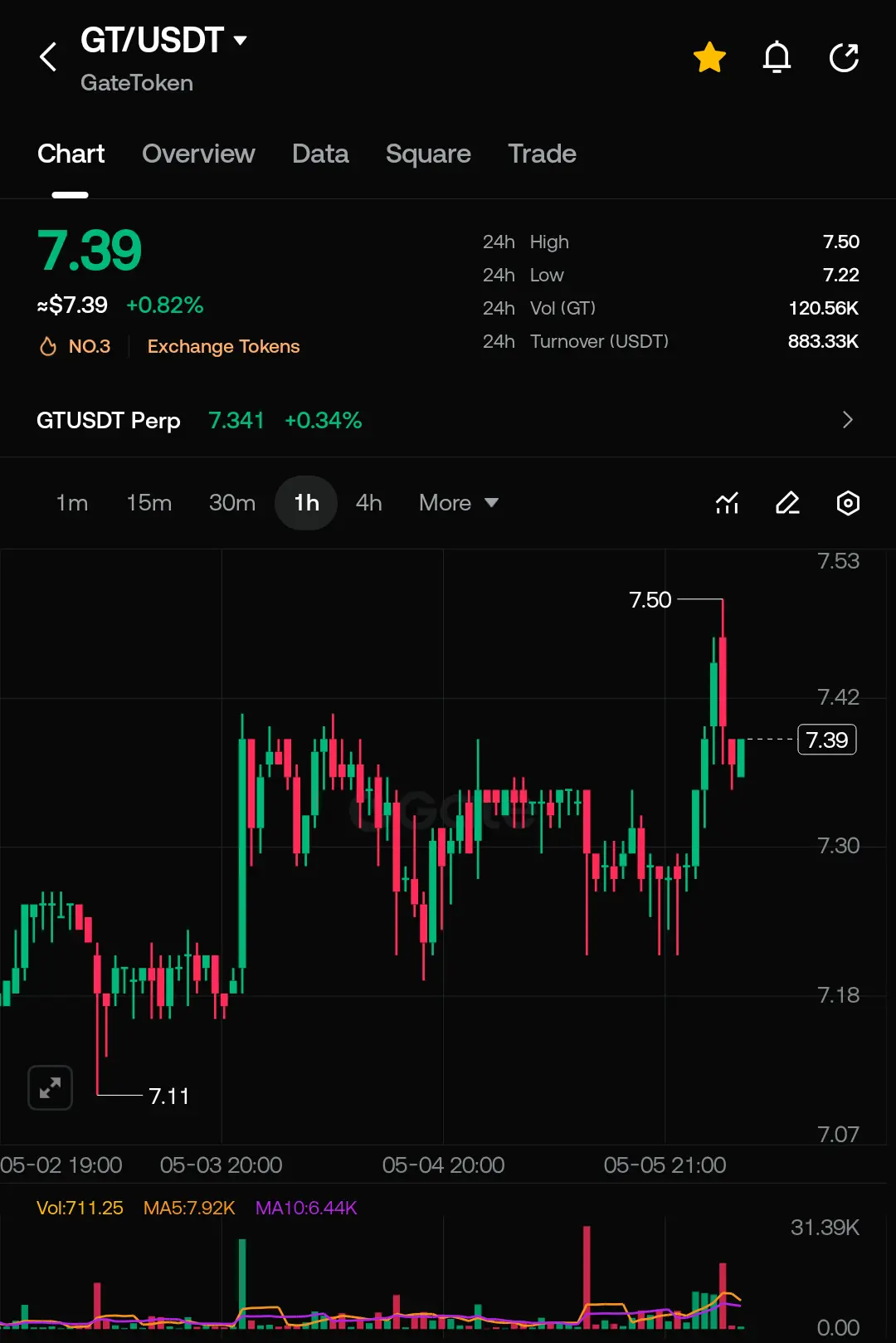Open the NO.3 hot ranking flame icon
The image size is (896, 1343).
pyautogui.click(x=48, y=346)
